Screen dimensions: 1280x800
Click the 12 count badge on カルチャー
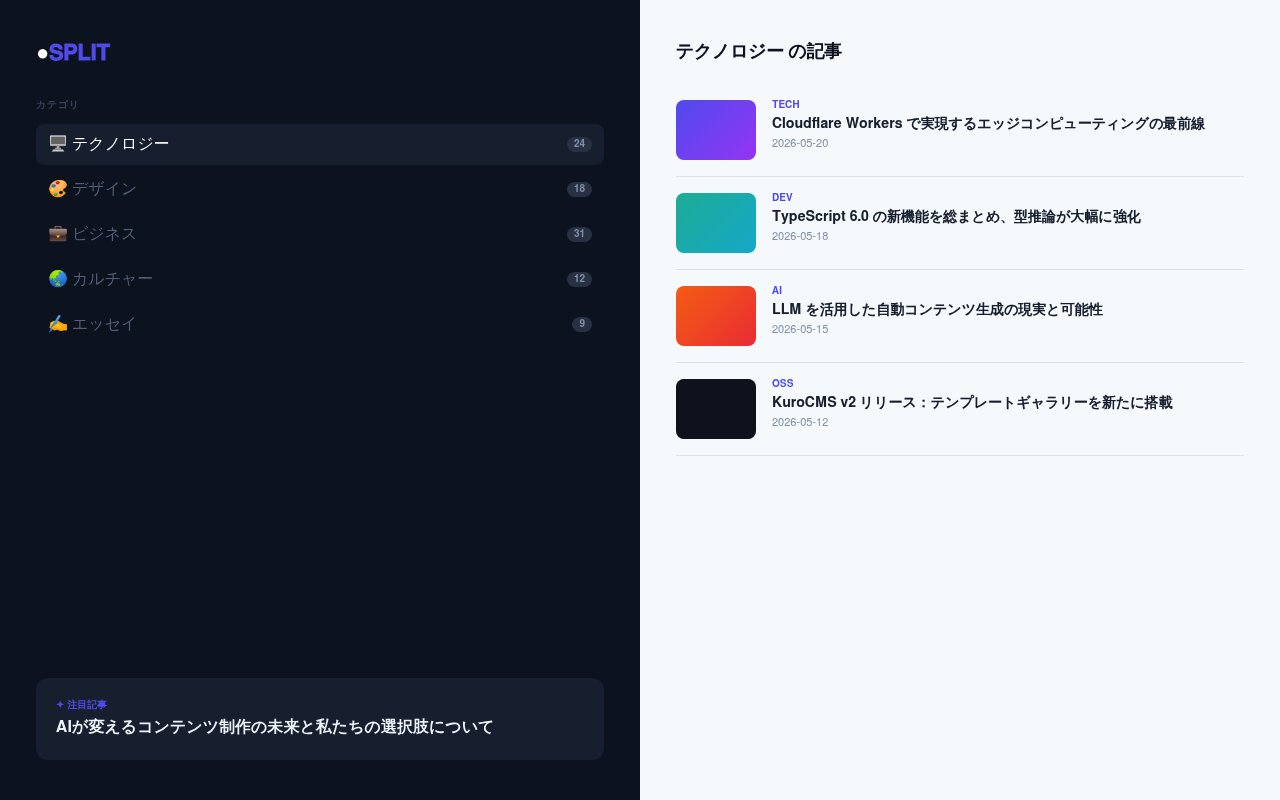point(579,279)
